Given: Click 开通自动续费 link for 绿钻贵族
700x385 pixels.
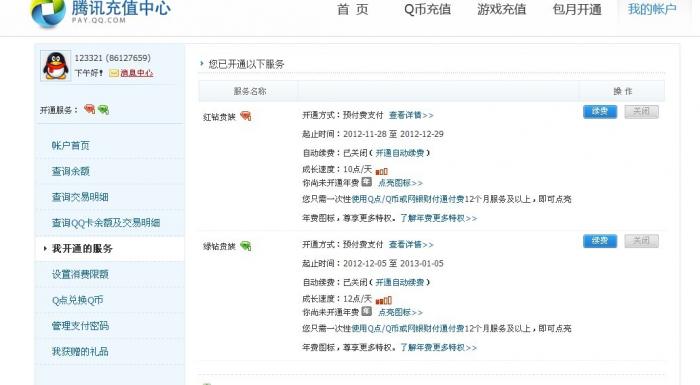Looking at the screenshot, I should (x=400, y=282).
